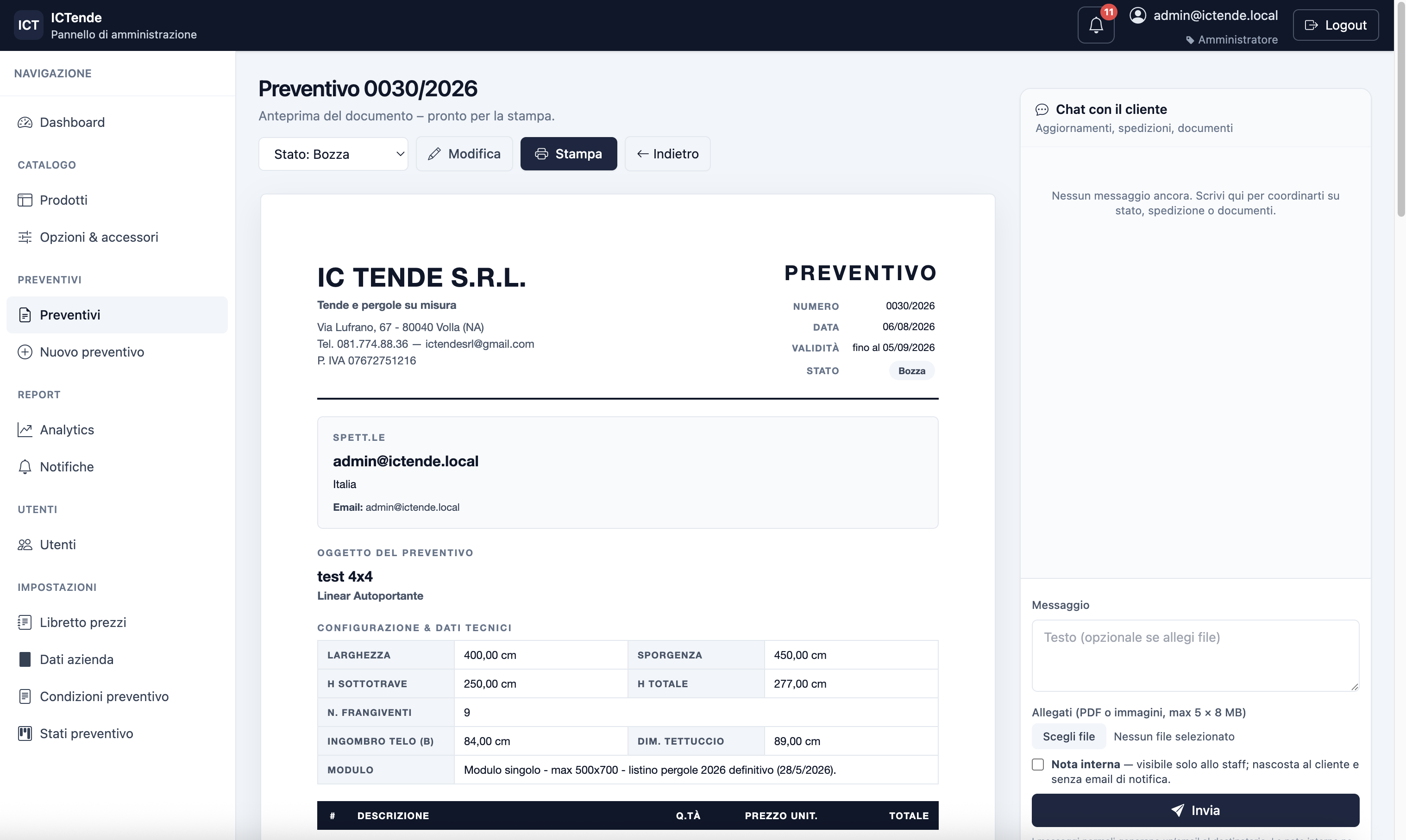Click the 277,00 cm H Totale value
Viewport: 1406px width, 840px height.
tap(800, 684)
